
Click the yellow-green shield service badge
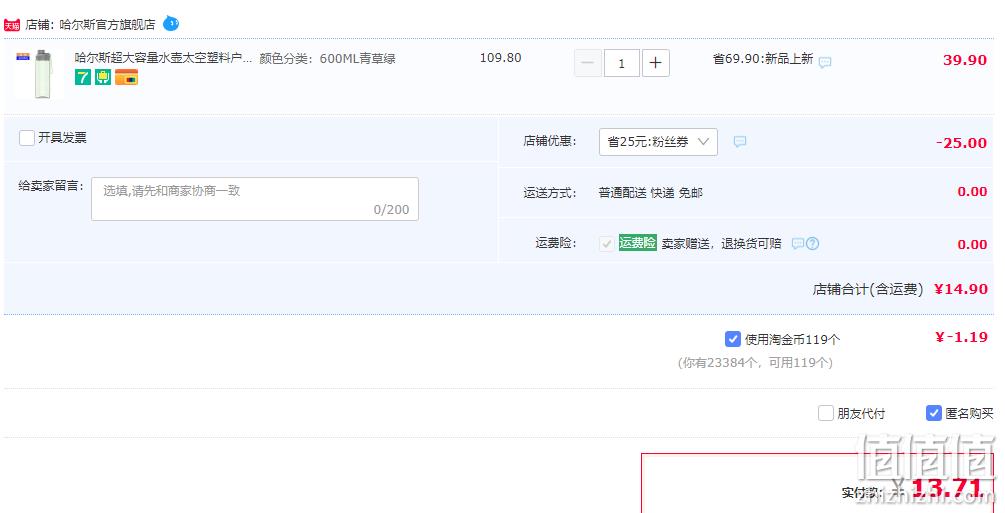[103, 78]
